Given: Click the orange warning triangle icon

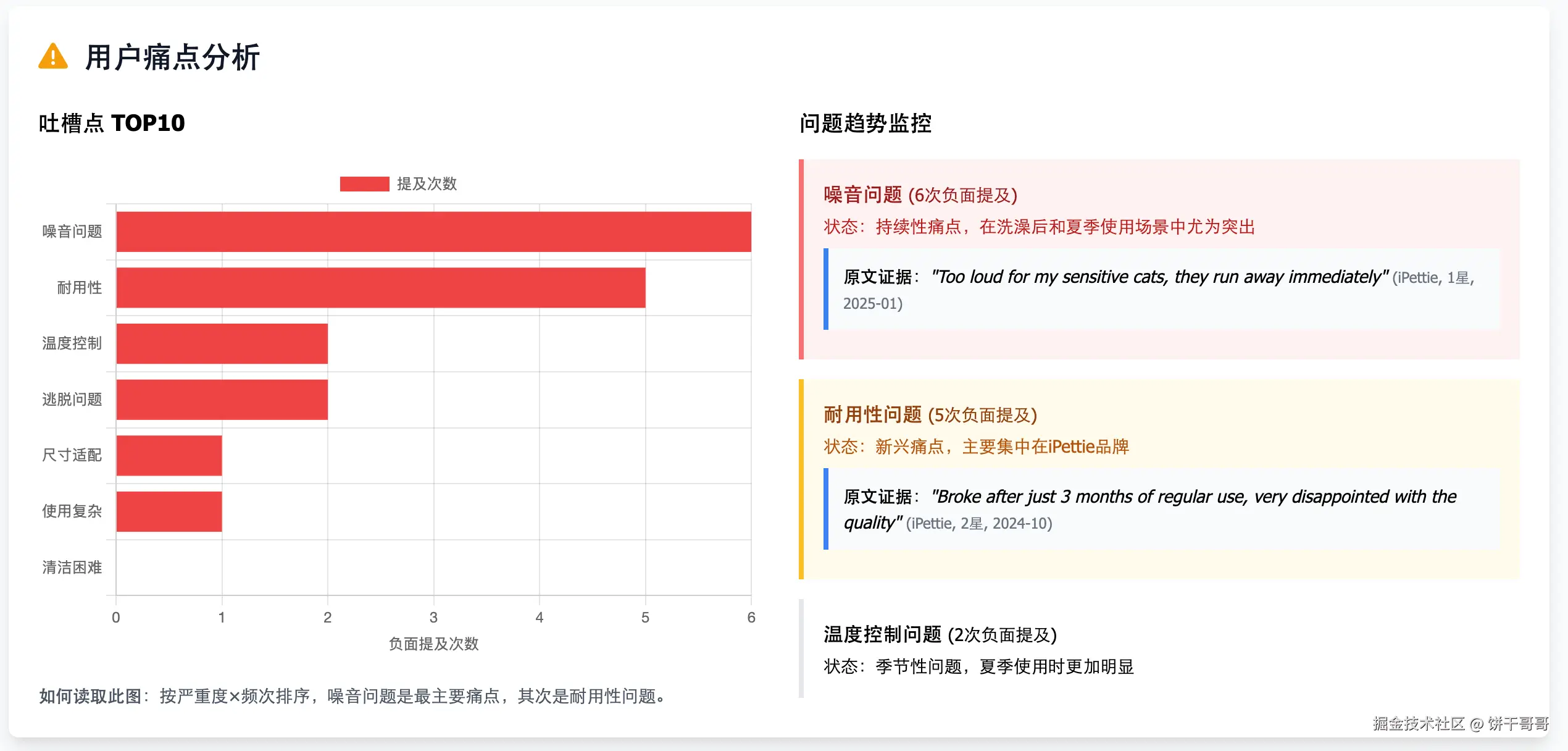Looking at the screenshot, I should click(53, 57).
